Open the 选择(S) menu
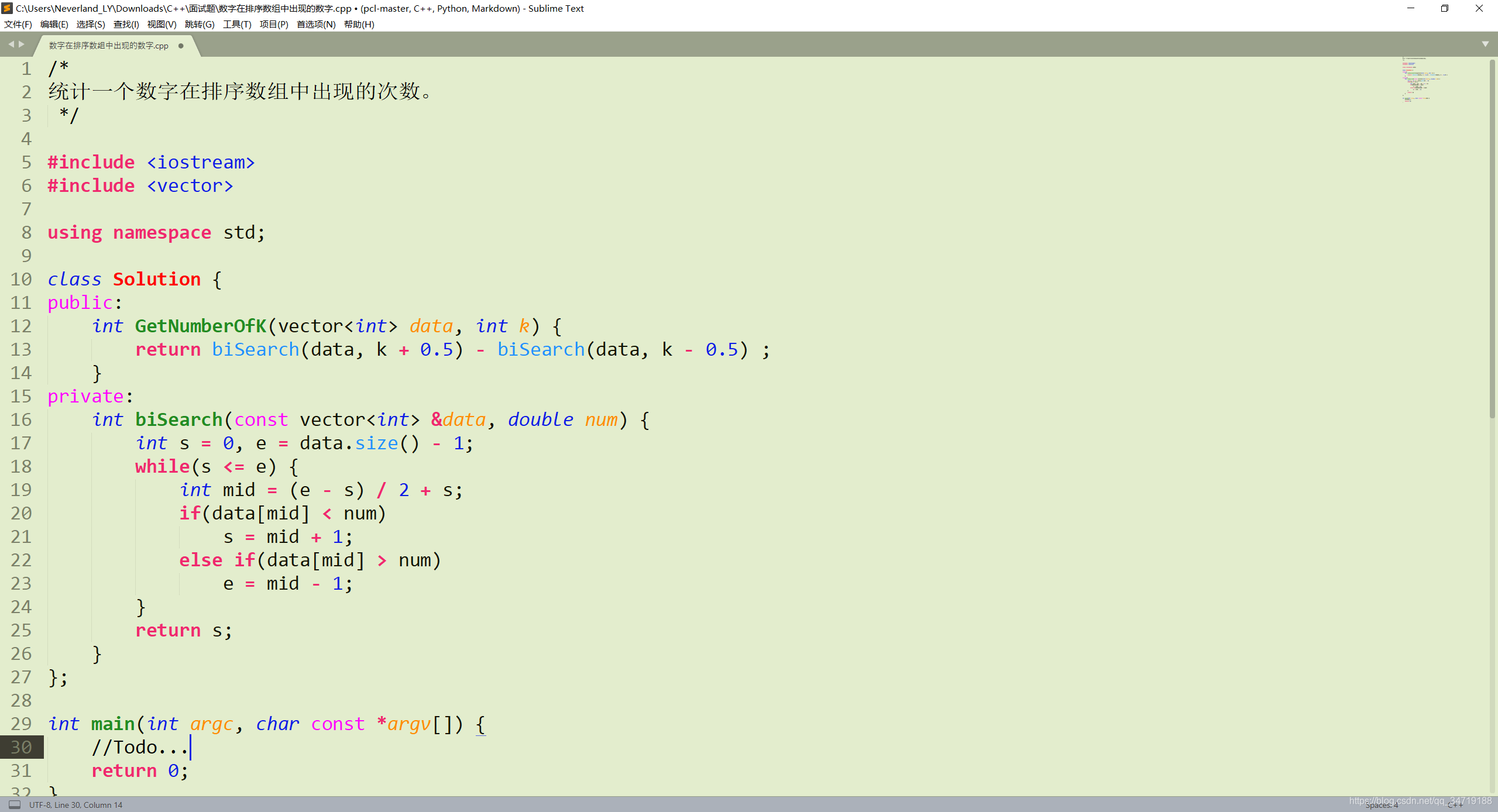This screenshot has width=1498, height=812. point(91,25)
